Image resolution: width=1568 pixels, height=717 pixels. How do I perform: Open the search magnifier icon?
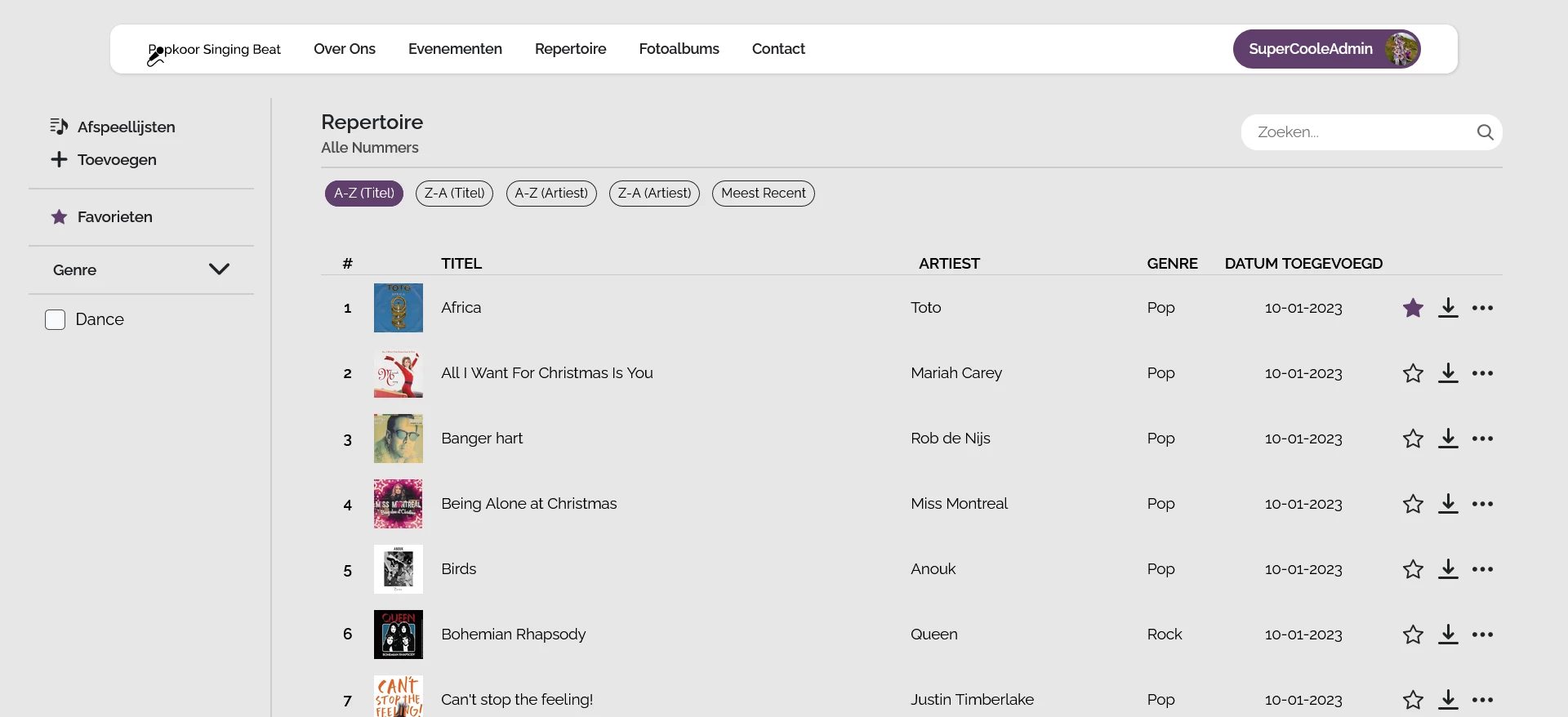[1486, 131]
